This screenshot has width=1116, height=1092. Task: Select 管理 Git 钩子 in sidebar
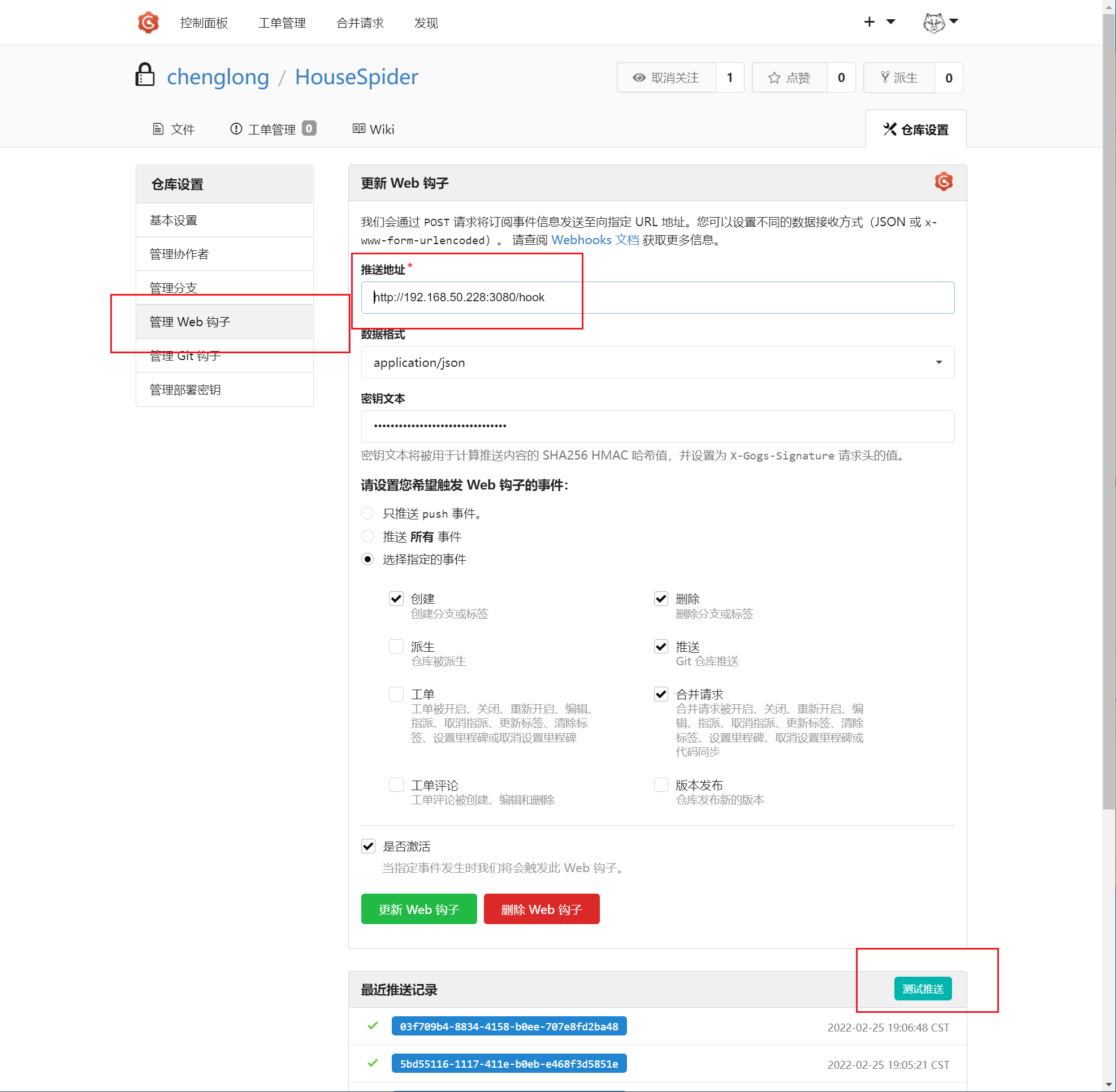click(x=224, y=356)
